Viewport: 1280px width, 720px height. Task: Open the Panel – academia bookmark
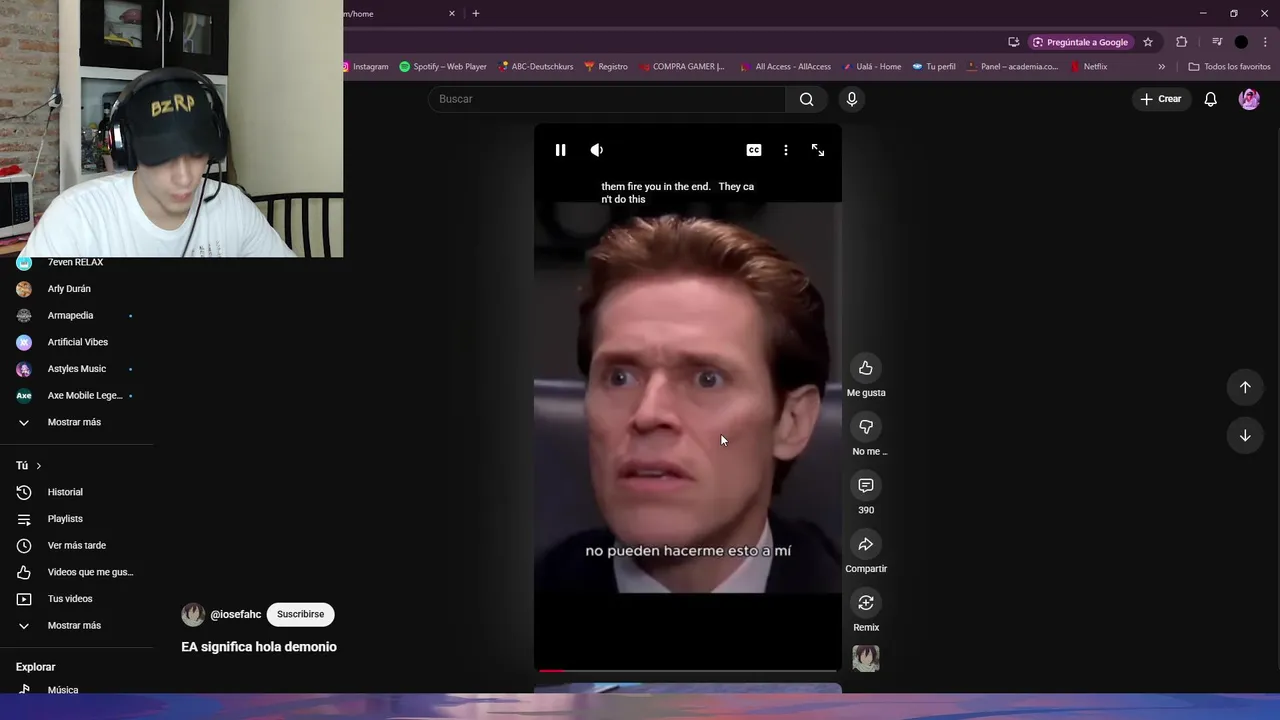coord(1013,67)
